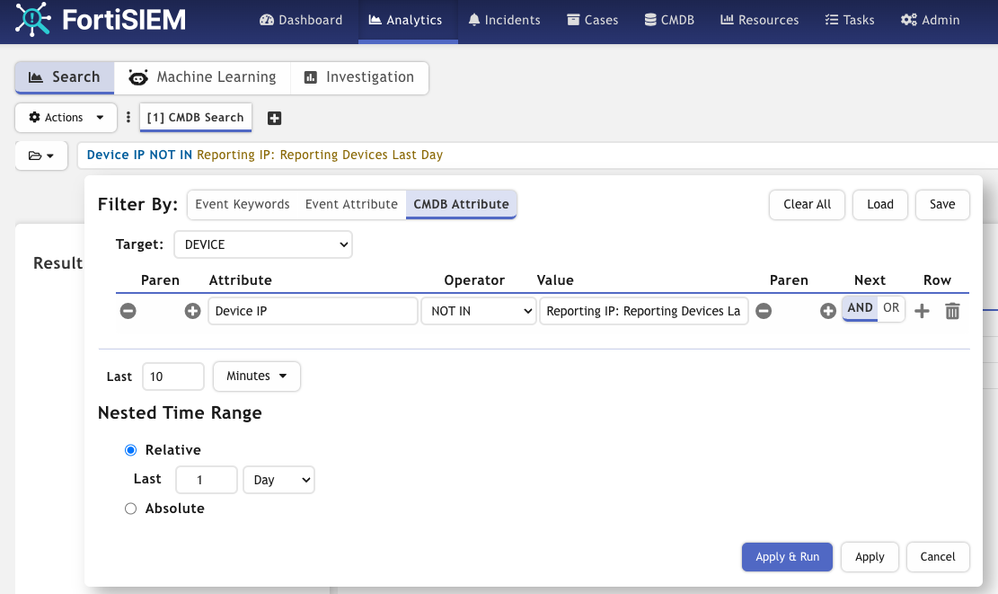Add right paren with plus icon

click(x=828, y=311)
